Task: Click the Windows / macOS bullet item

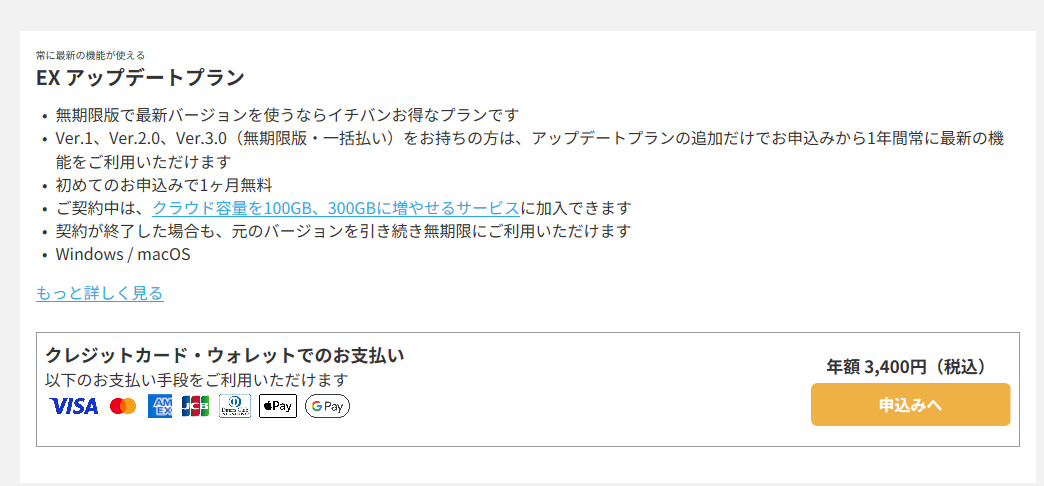Action: 123,254
